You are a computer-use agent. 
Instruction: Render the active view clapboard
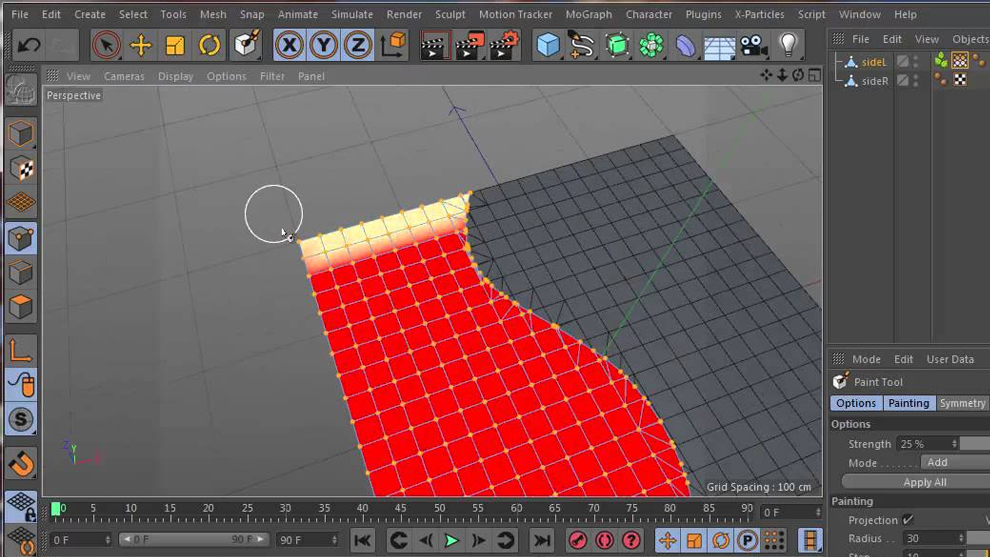(x=434, y=45)
